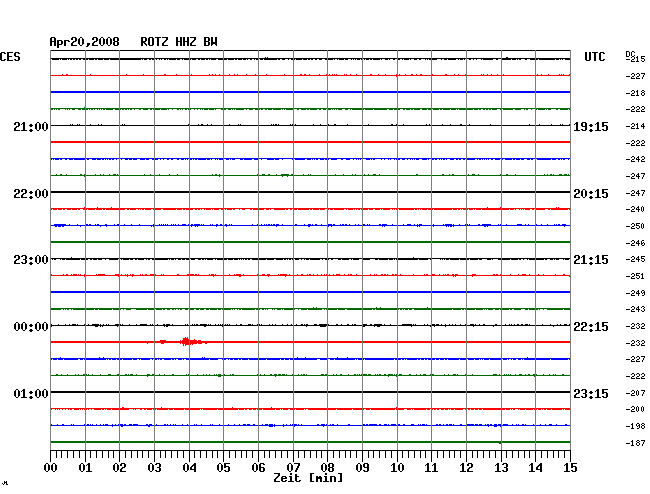The width and height of the screenshot is (650, 494).
Task: Click the DC value -218
Action: coord(635,93)
